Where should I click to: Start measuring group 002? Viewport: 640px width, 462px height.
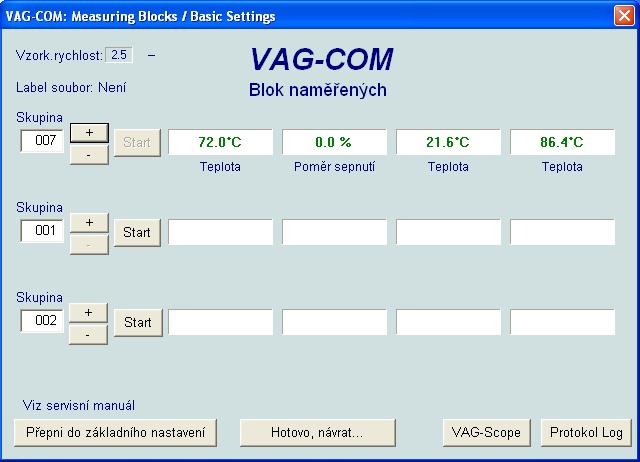(x=138, y=322)
